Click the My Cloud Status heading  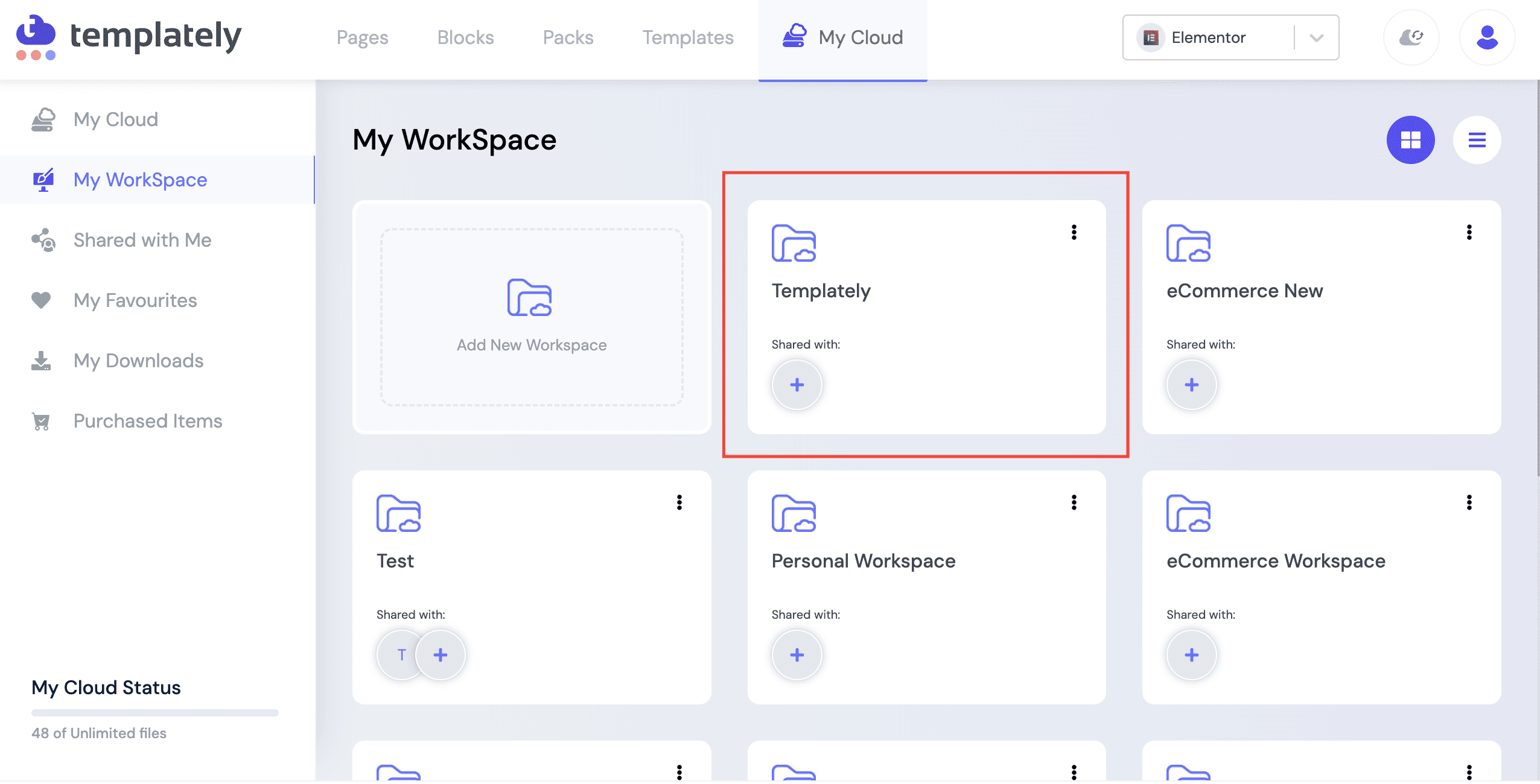point(106,688)
